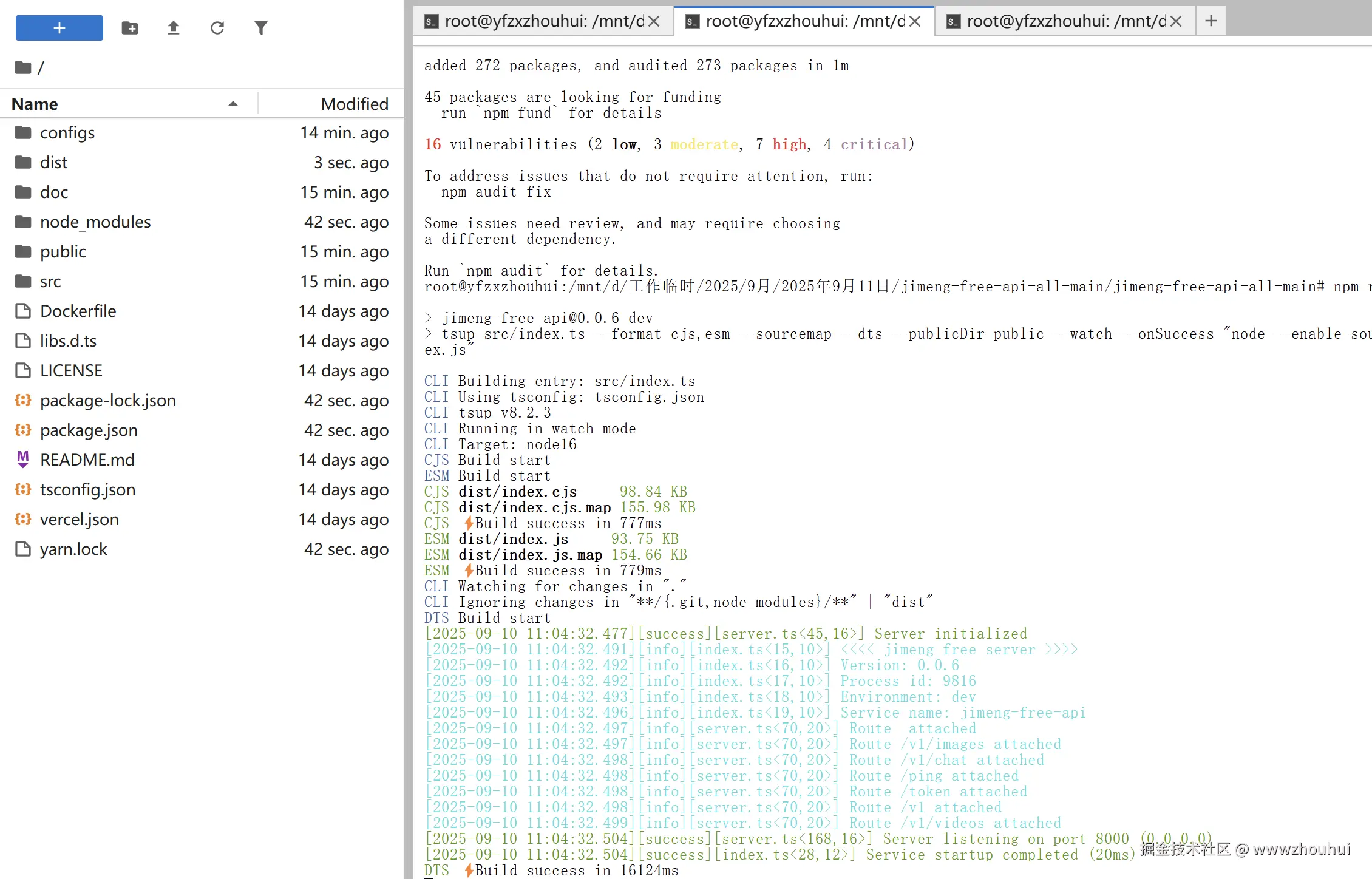Image resolution: width=1372 pixels, height=879 pixels.
Task: Click the root folder breadcrumb icon
Action: coord(23,67)
